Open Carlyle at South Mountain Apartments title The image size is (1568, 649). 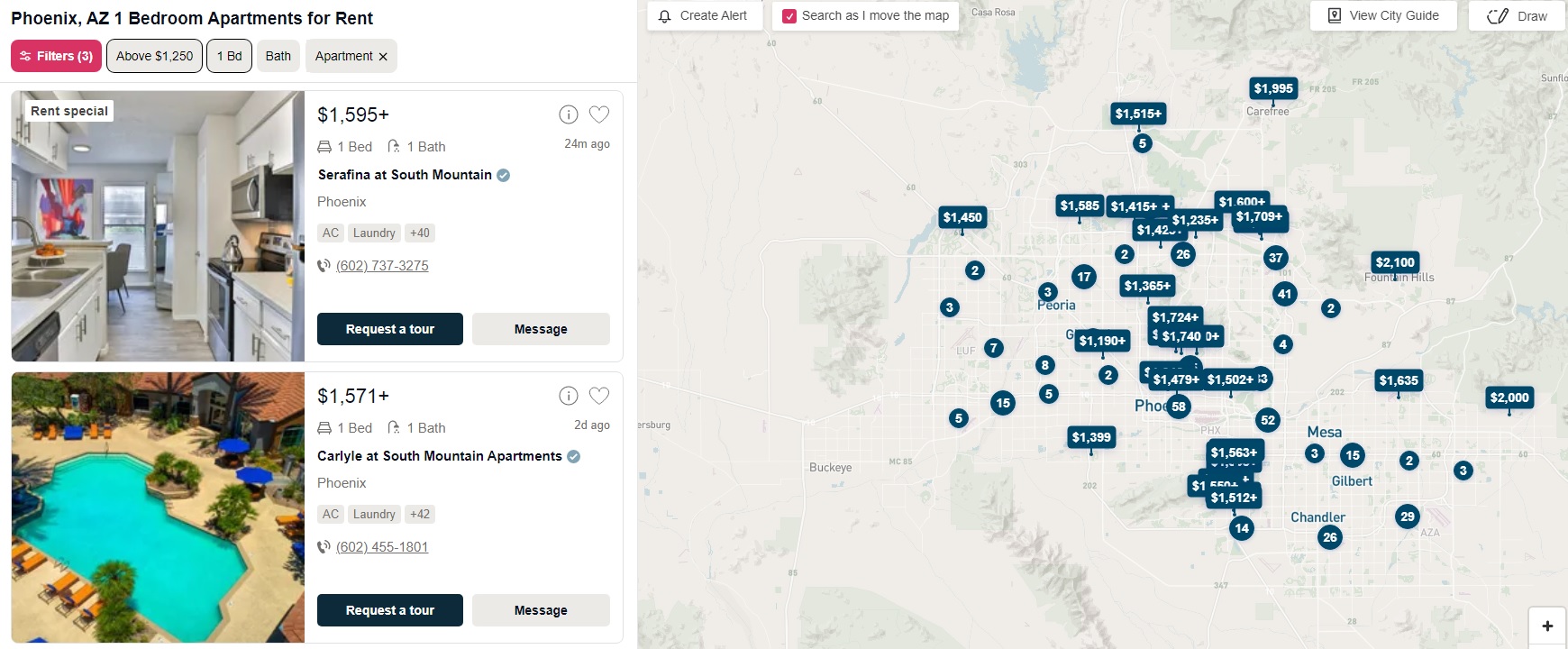pos(440,456)
